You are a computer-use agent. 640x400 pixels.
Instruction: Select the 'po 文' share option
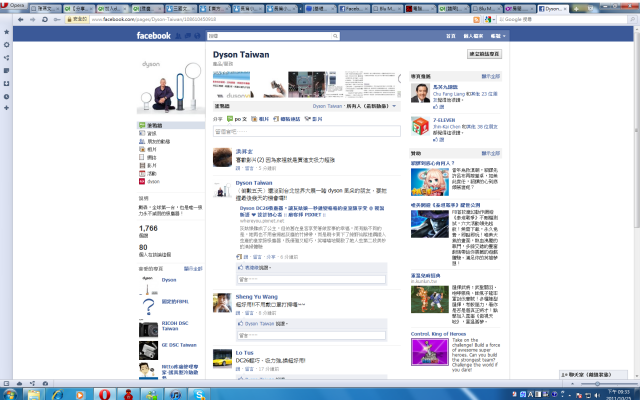[237, 119]
